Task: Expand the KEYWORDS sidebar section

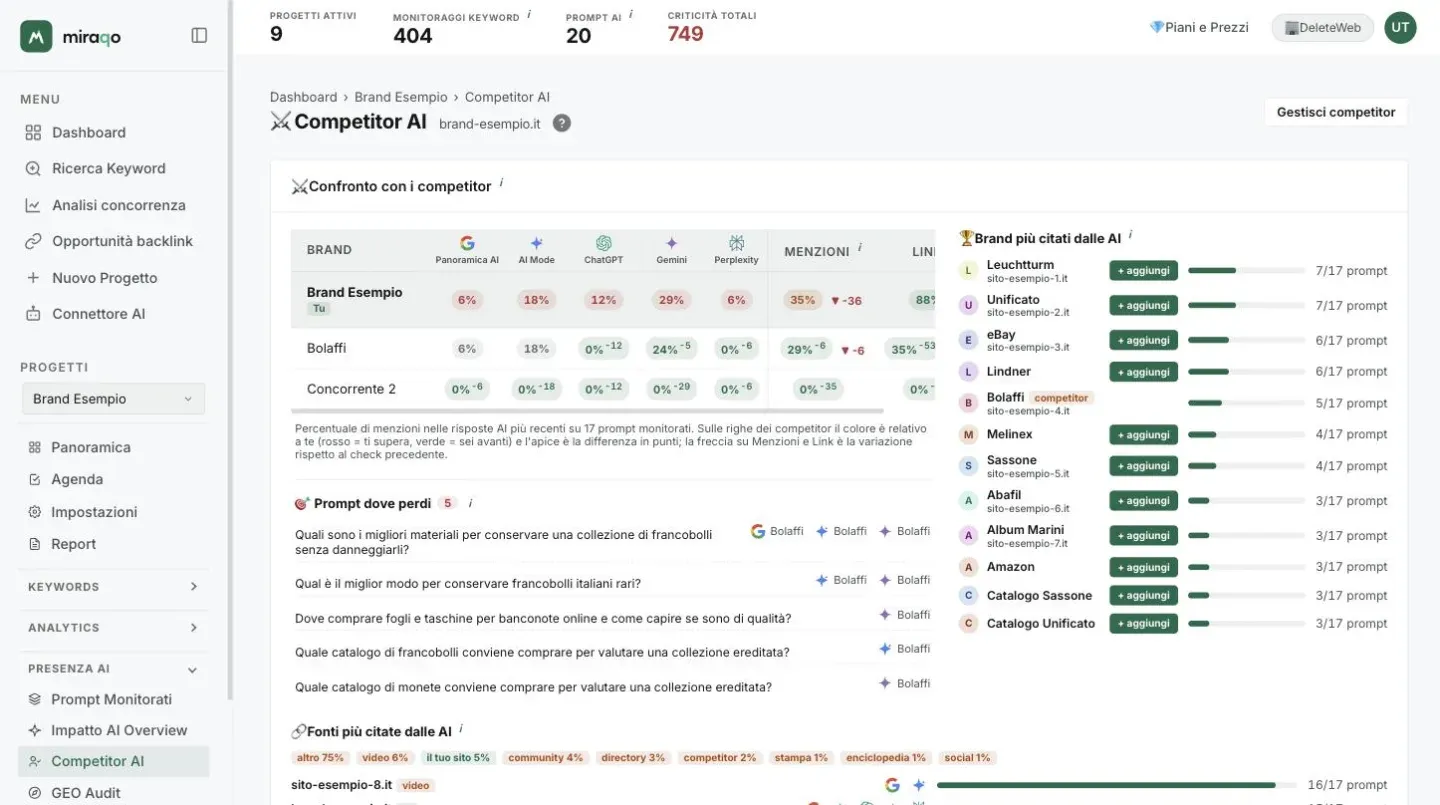Action: [x=113, y=587]
